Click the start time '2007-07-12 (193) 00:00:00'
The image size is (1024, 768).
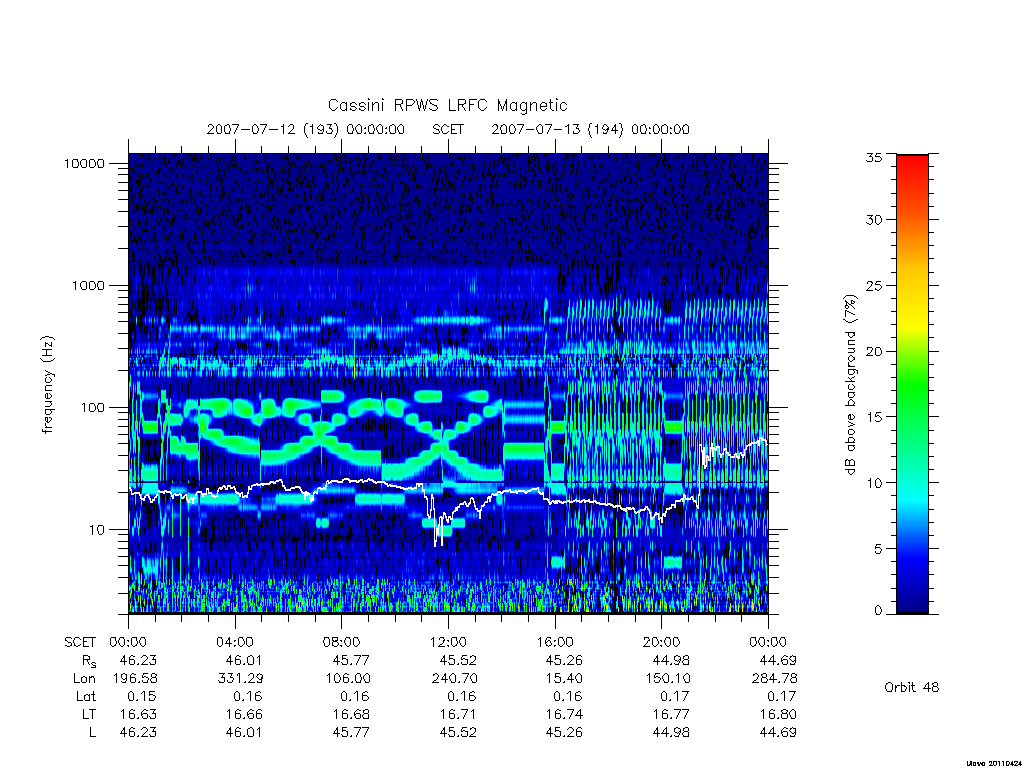click(x=306, y=129)
